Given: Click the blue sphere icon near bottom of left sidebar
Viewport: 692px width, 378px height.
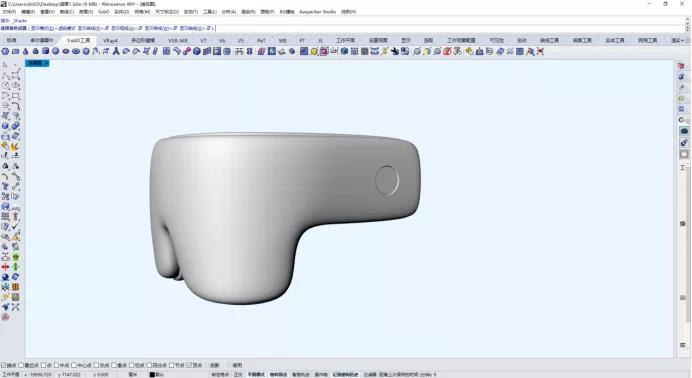Looking at the screenshot, I should pos(5,277).
